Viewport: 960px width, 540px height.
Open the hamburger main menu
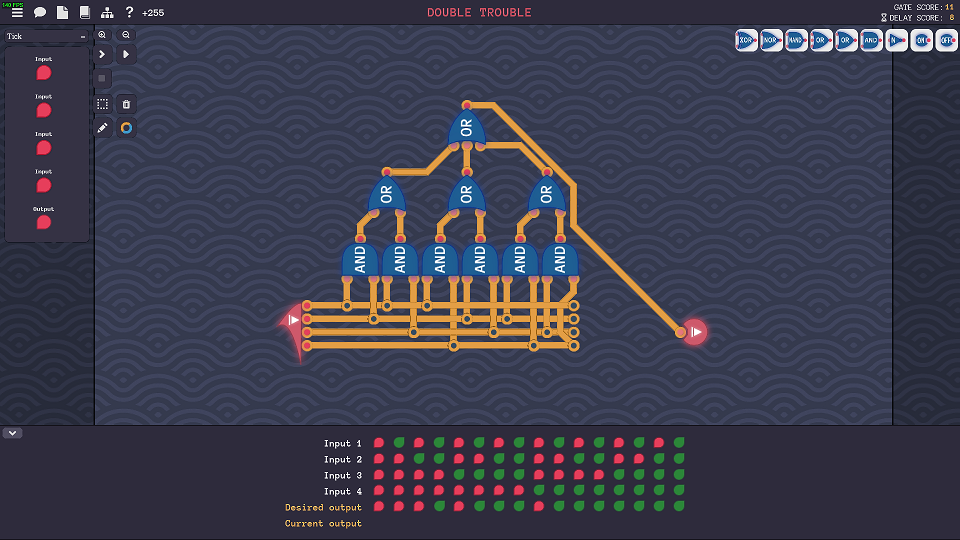[17, 13]
